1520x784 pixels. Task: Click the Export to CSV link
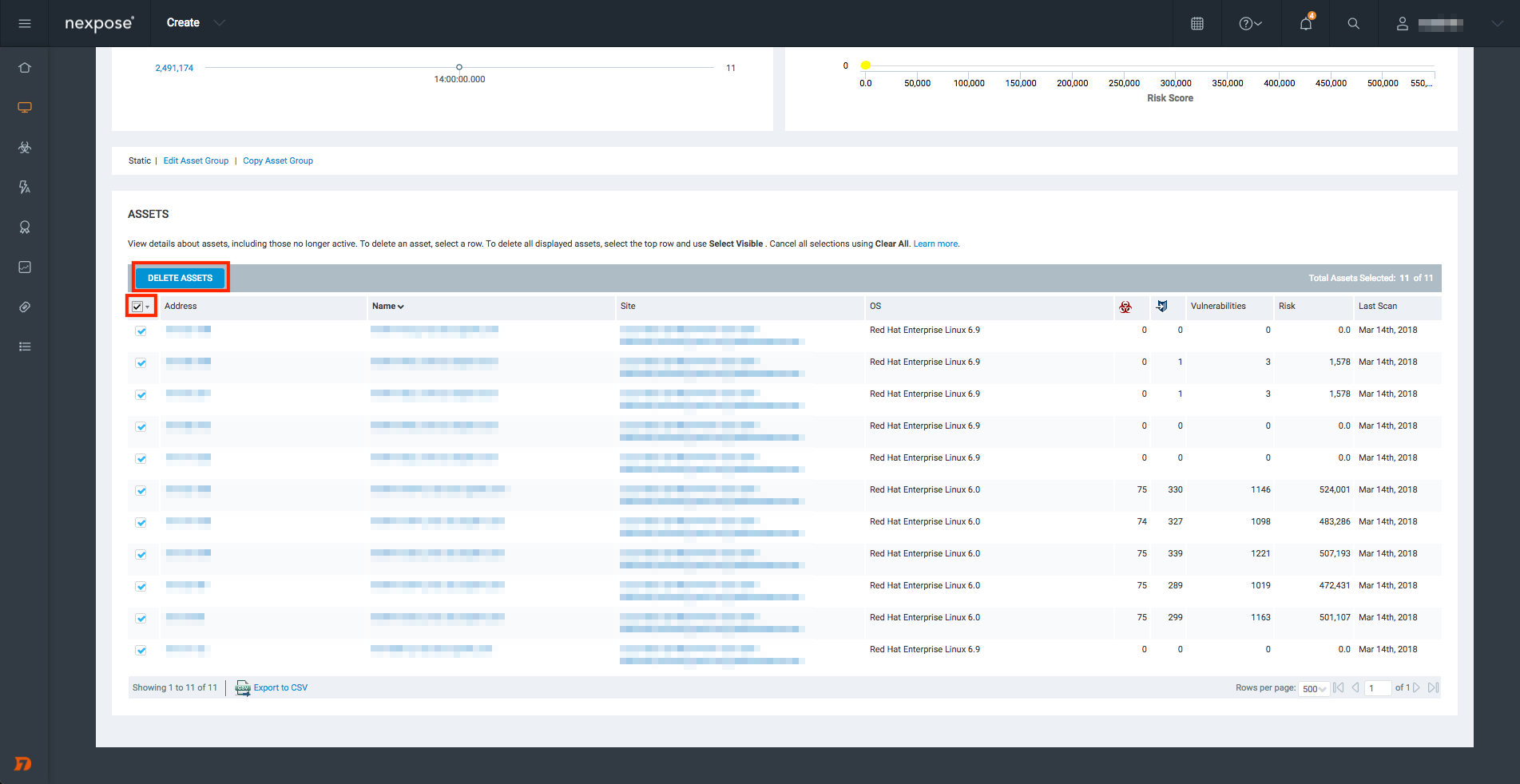point(280,688)
